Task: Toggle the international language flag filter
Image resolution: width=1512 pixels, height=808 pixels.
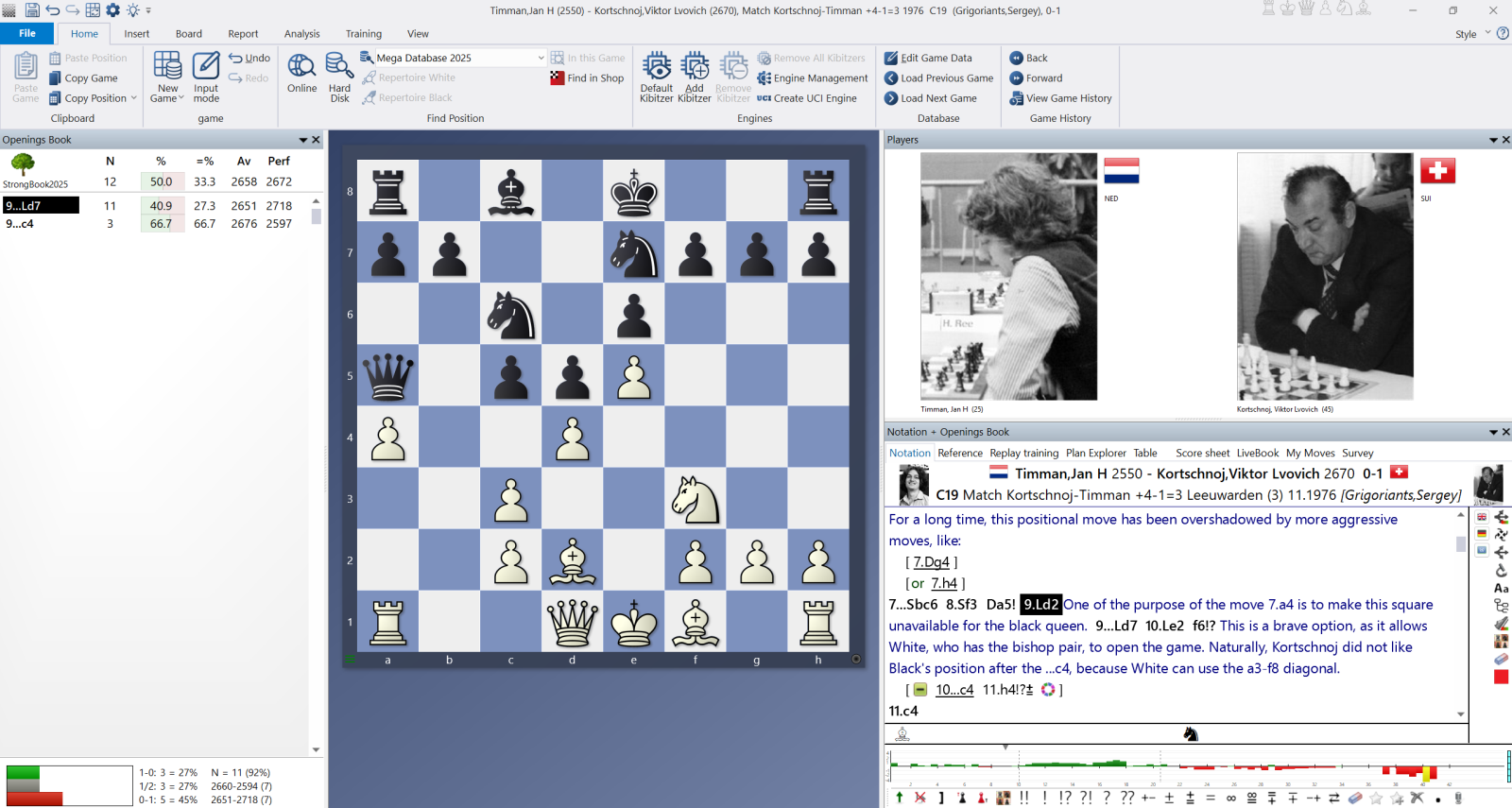Action: [x=1482, y=551]
